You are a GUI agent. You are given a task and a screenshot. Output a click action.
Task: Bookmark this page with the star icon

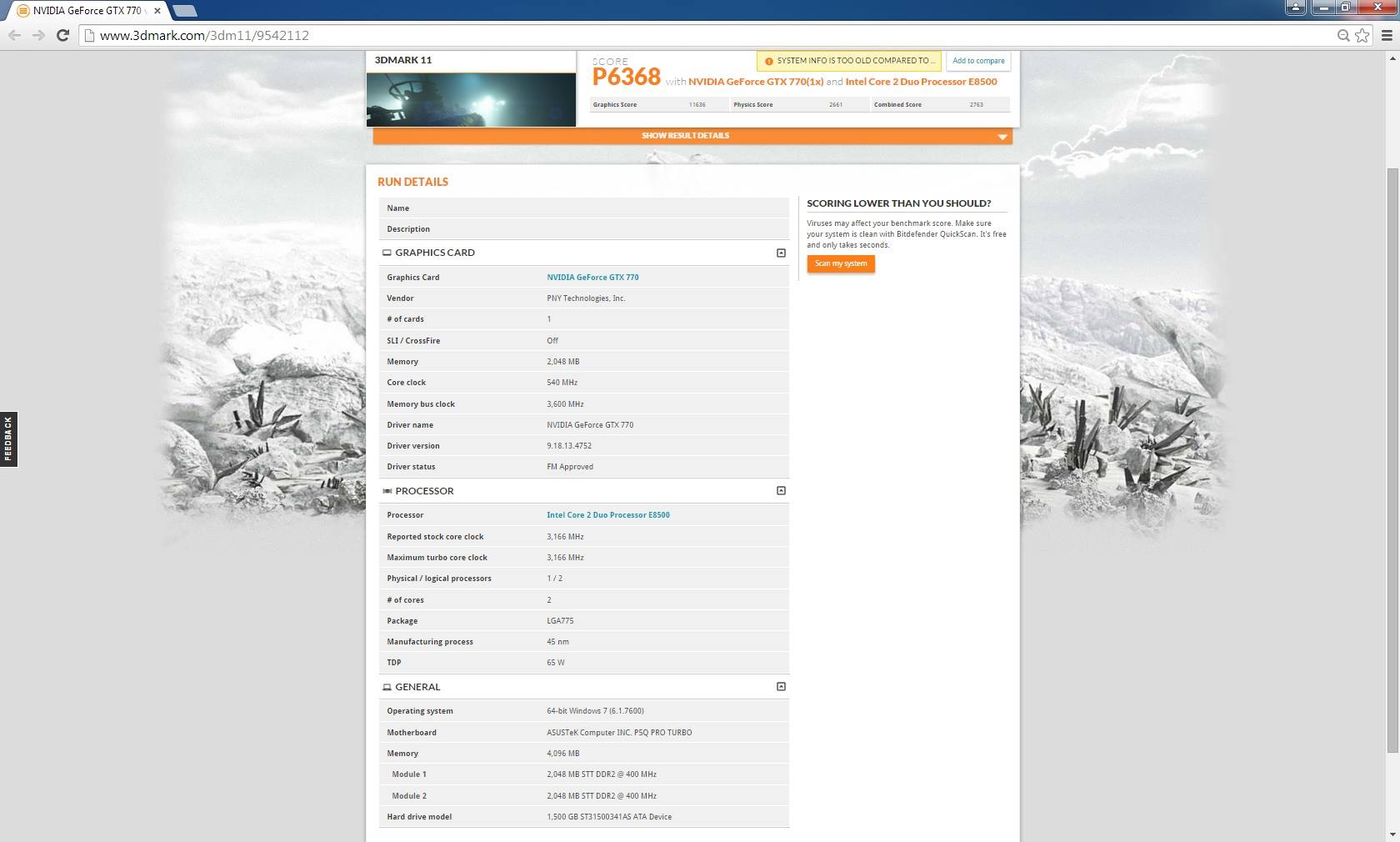click(1362, 35)
